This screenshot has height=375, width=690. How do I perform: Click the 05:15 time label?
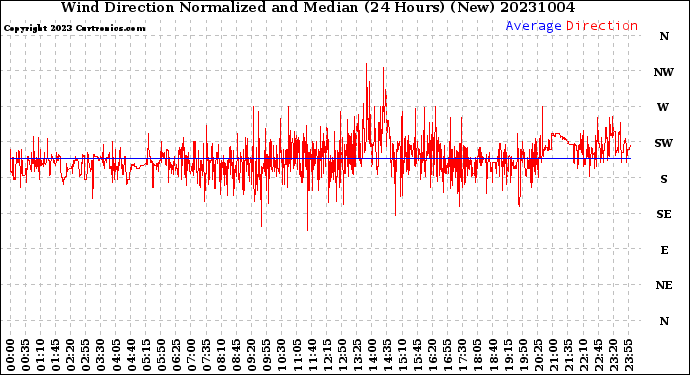[147, 356]
